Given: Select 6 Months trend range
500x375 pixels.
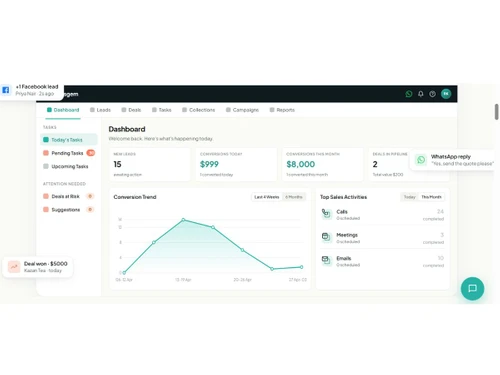Looking at the screenshot, I should pos(294,197).
